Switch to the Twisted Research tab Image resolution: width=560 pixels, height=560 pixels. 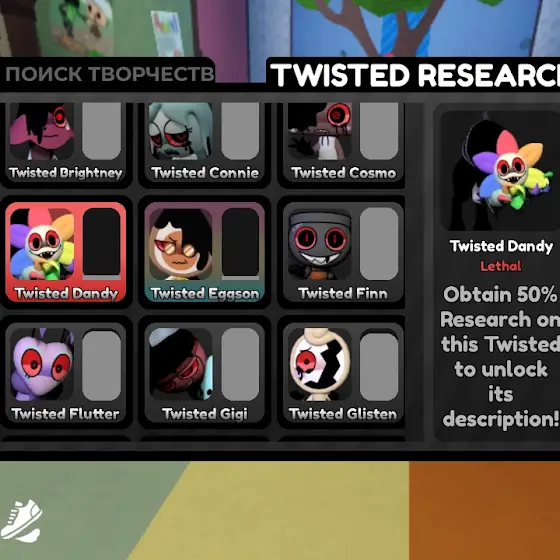[x=414, y=75]
